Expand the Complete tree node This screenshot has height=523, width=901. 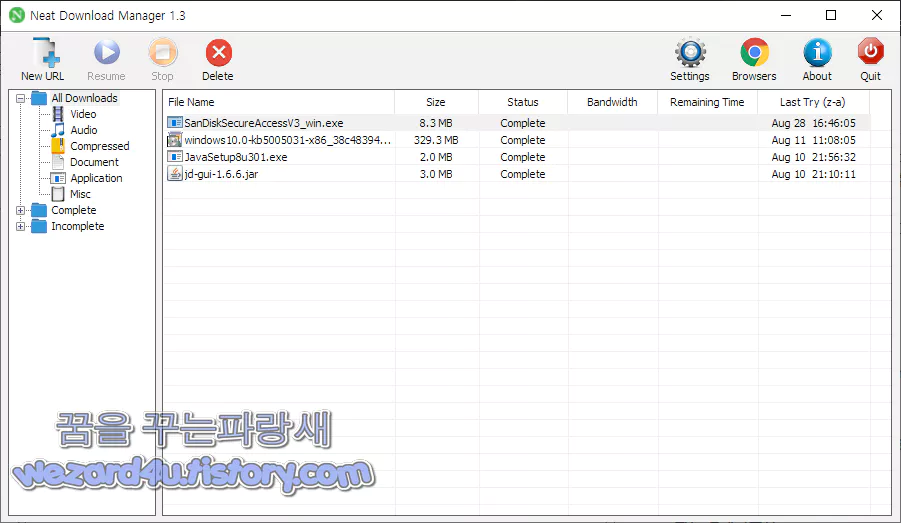(x=21, y=210)
